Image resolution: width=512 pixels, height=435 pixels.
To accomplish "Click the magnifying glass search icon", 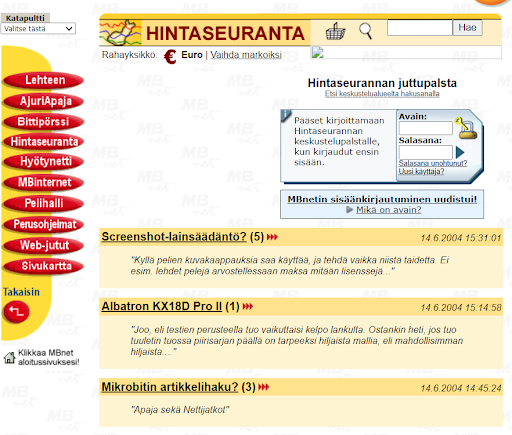I will pos(365,31).
